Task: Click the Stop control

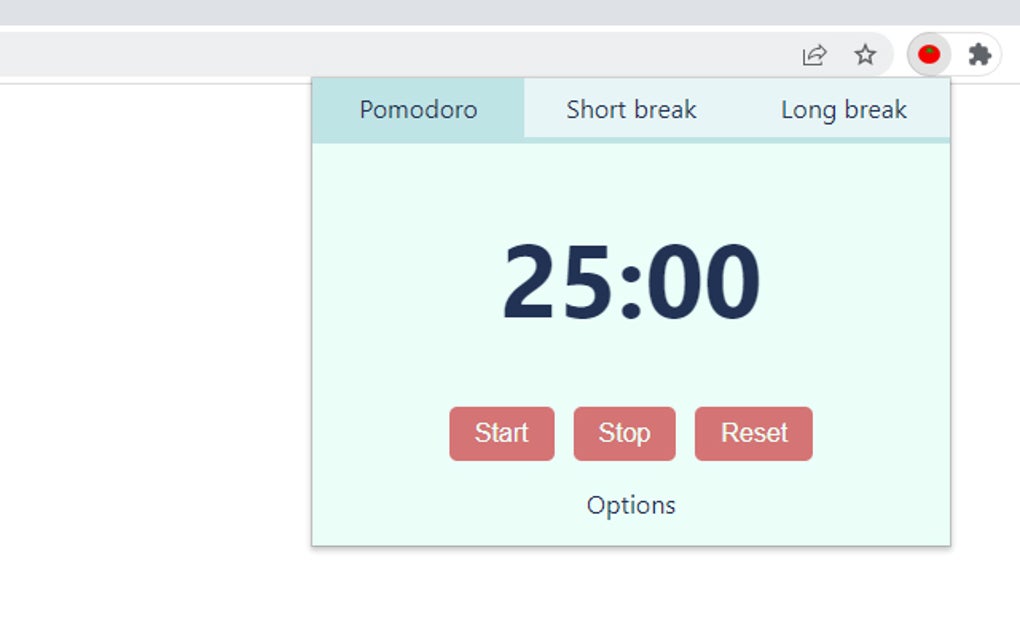Action: point(624,433)
